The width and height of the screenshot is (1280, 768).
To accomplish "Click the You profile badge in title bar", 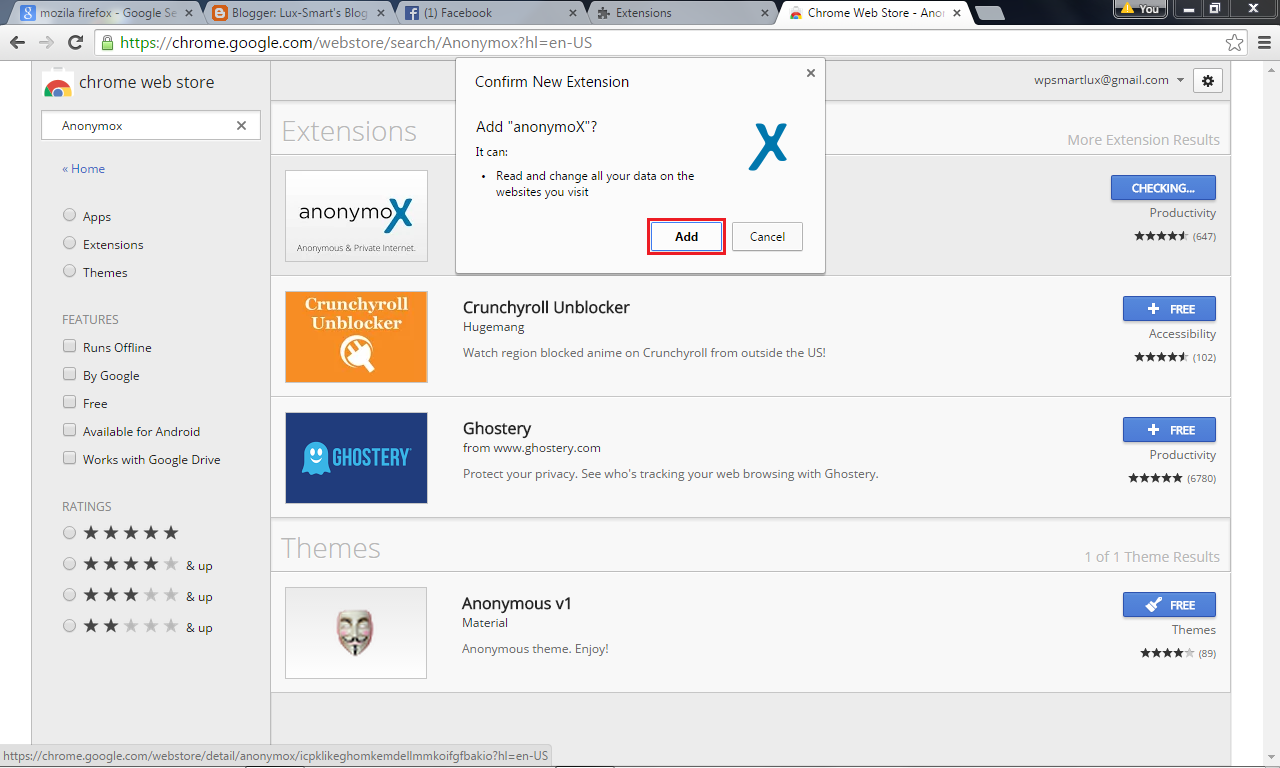I will click(1141, 8).
